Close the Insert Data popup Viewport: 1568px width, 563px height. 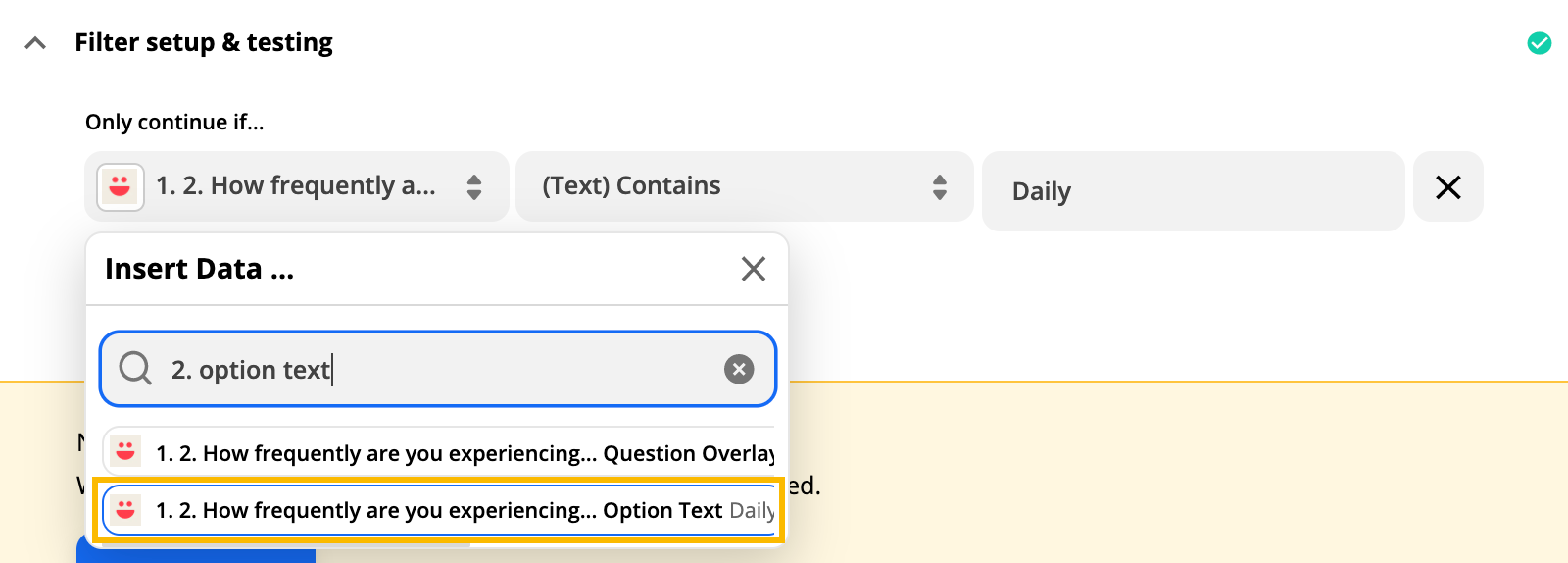point(754,269)
